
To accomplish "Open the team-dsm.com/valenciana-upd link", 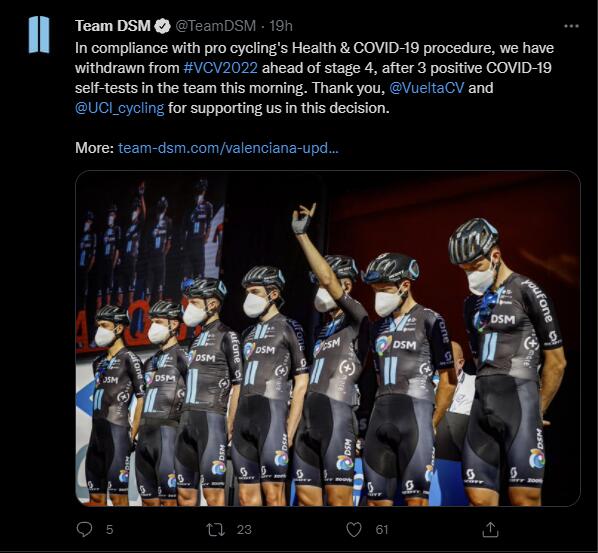I will [228, 148].
